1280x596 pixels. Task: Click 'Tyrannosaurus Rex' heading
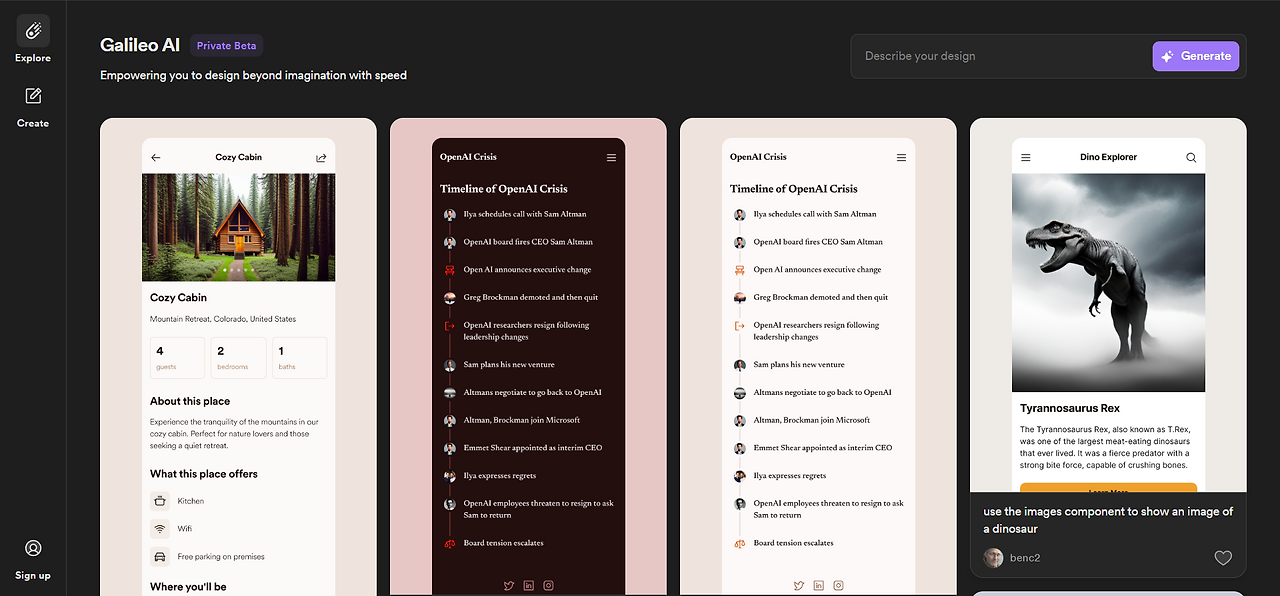coord(1070,408)
